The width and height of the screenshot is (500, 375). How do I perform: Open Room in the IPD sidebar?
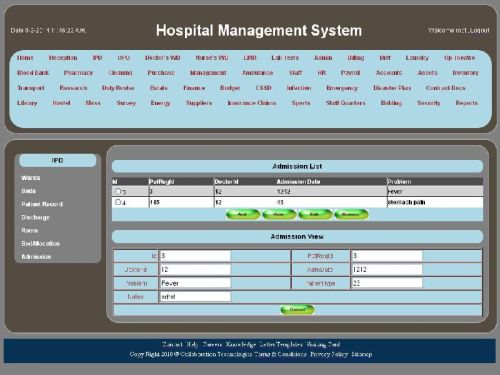point(30,230)
